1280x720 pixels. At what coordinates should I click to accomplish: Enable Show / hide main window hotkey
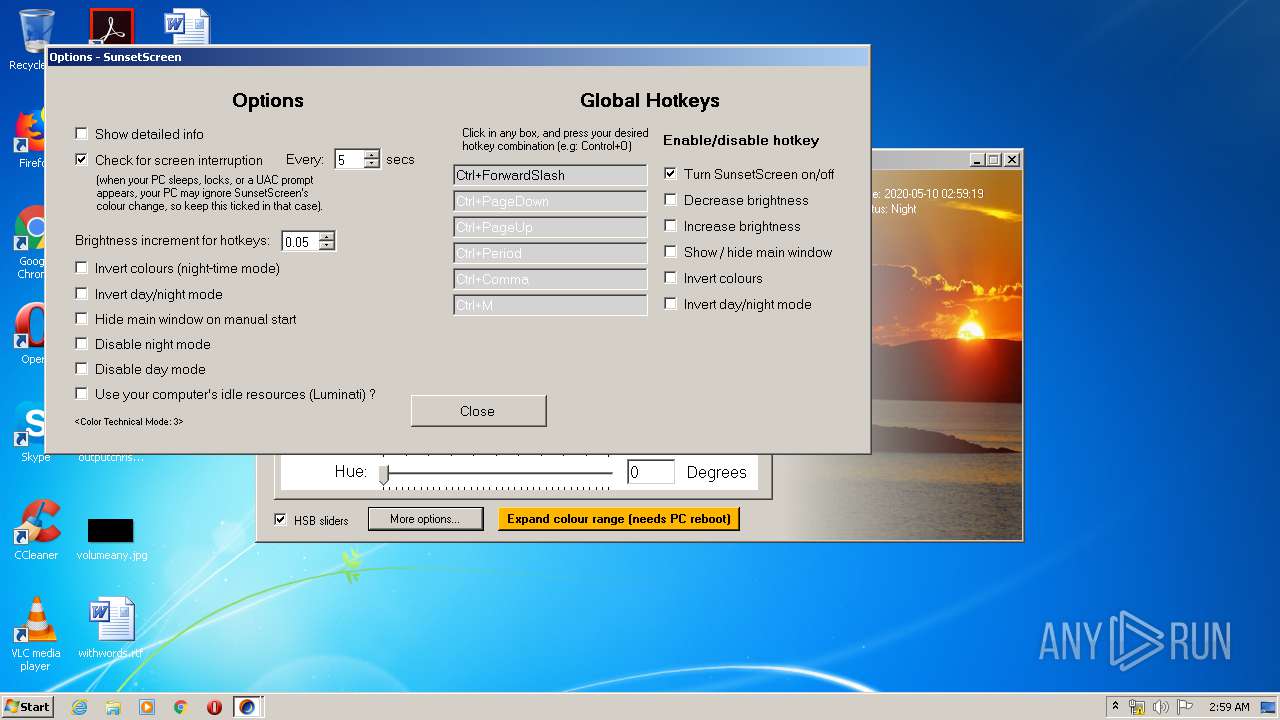point(671,252)
